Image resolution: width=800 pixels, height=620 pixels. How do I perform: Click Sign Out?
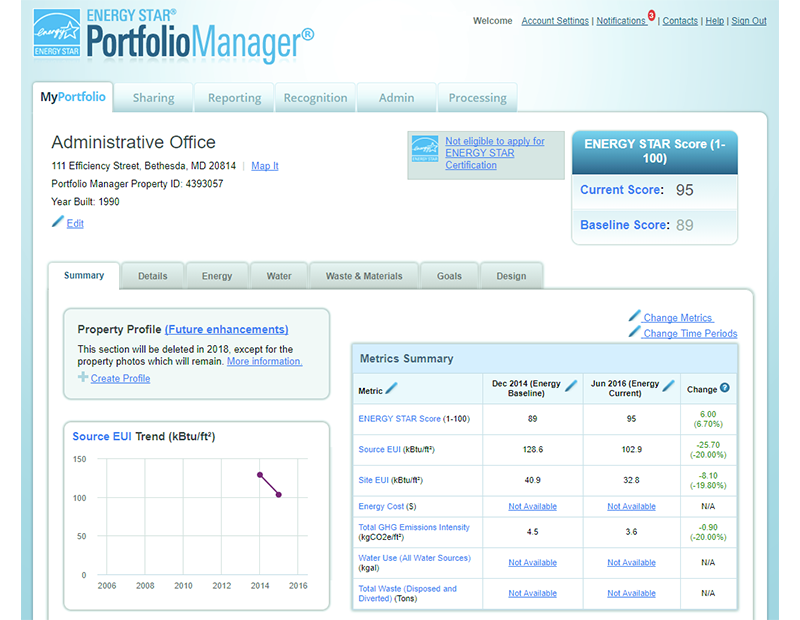pos(749,21)
